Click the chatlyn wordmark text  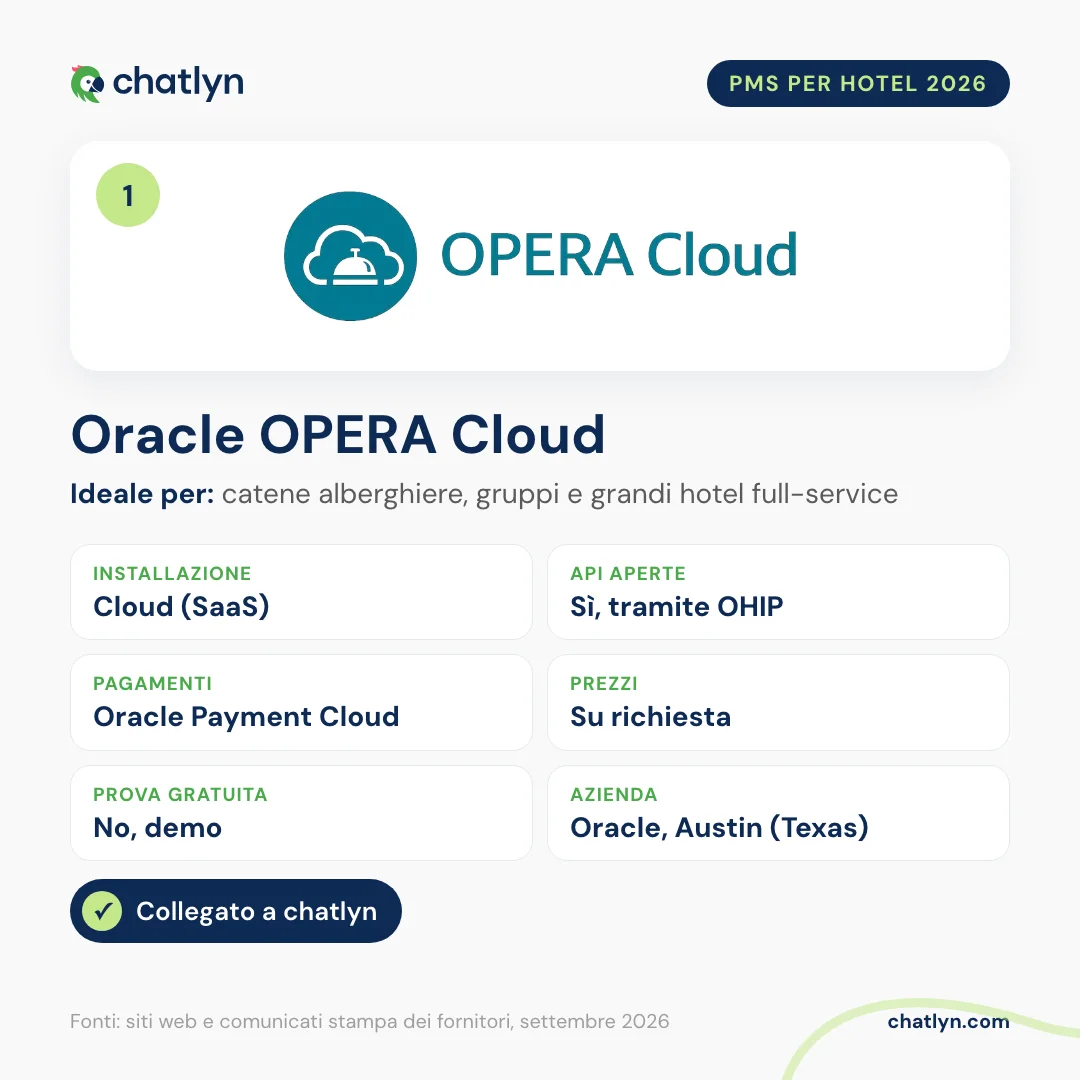[178, 84]
